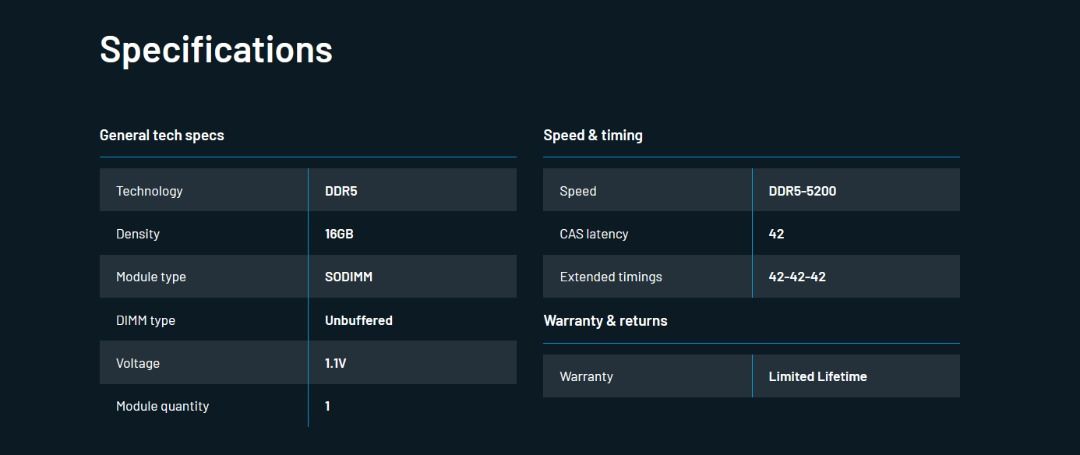Click the Technology row label
Viewport: 1080px width, 455px height.
(149, 191)
